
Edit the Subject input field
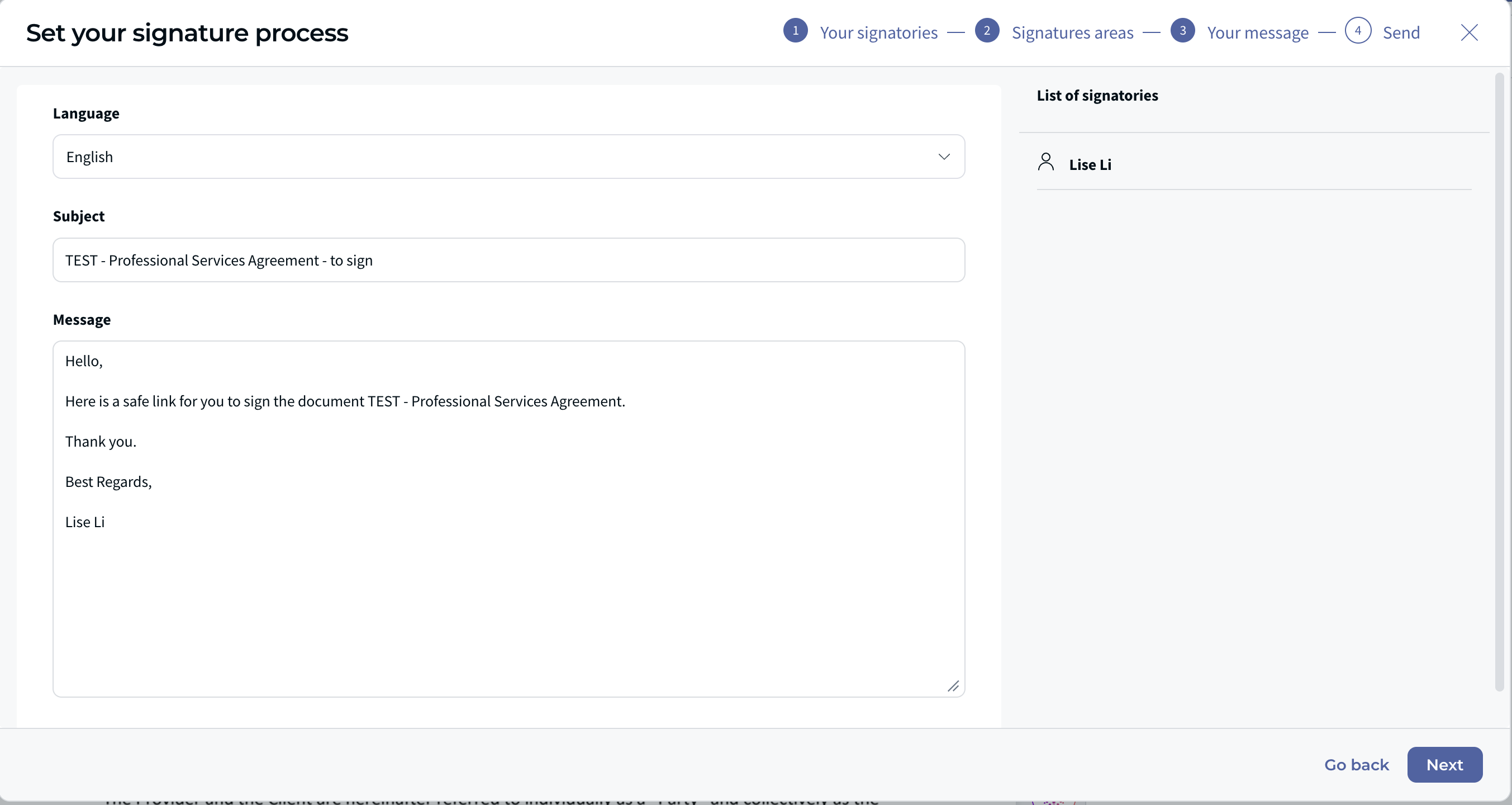[508, 260]
